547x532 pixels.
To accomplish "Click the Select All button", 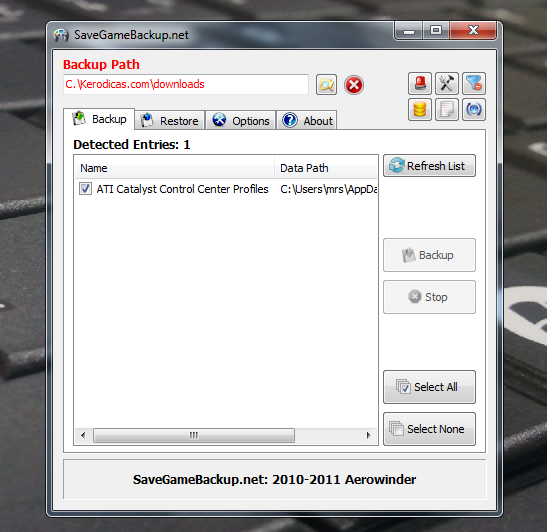I will coord(429,387).
